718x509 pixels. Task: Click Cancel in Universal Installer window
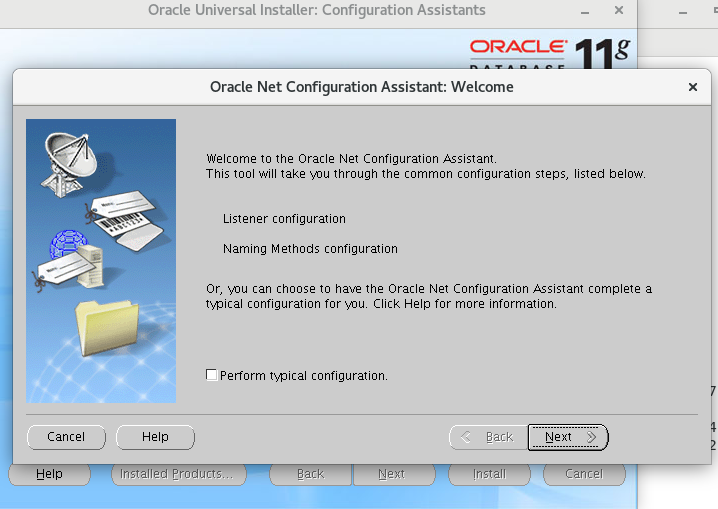584,474
